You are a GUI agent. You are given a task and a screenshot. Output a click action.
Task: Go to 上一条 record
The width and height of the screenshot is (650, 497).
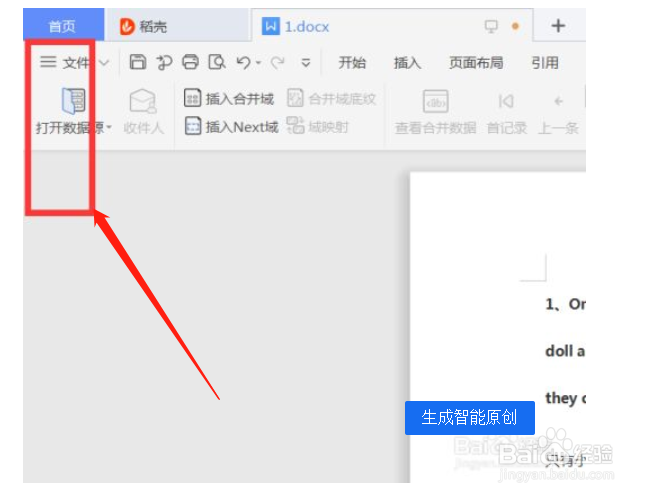click(558, 112)
